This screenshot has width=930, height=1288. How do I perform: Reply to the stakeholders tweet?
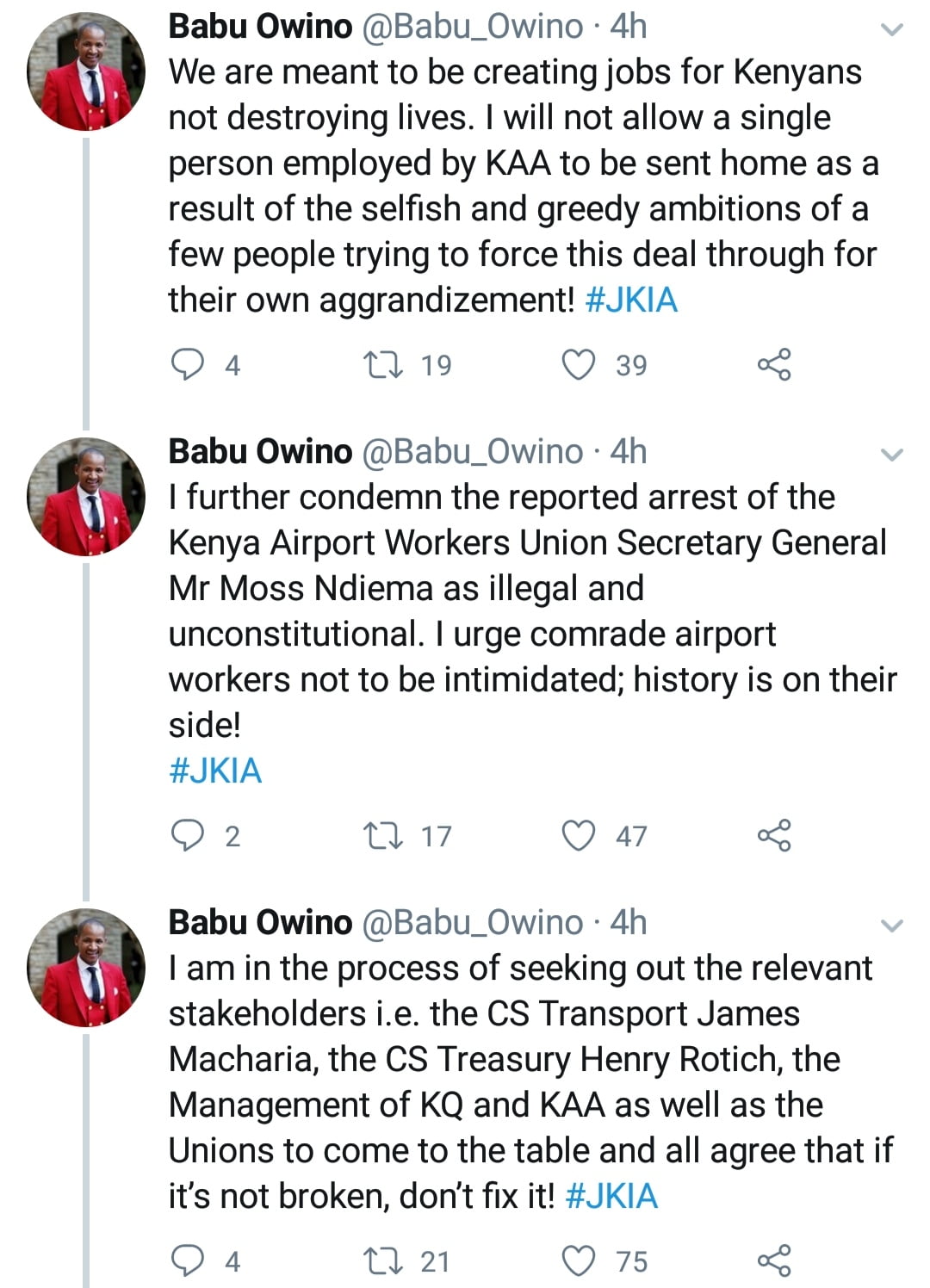[188, 1260]
